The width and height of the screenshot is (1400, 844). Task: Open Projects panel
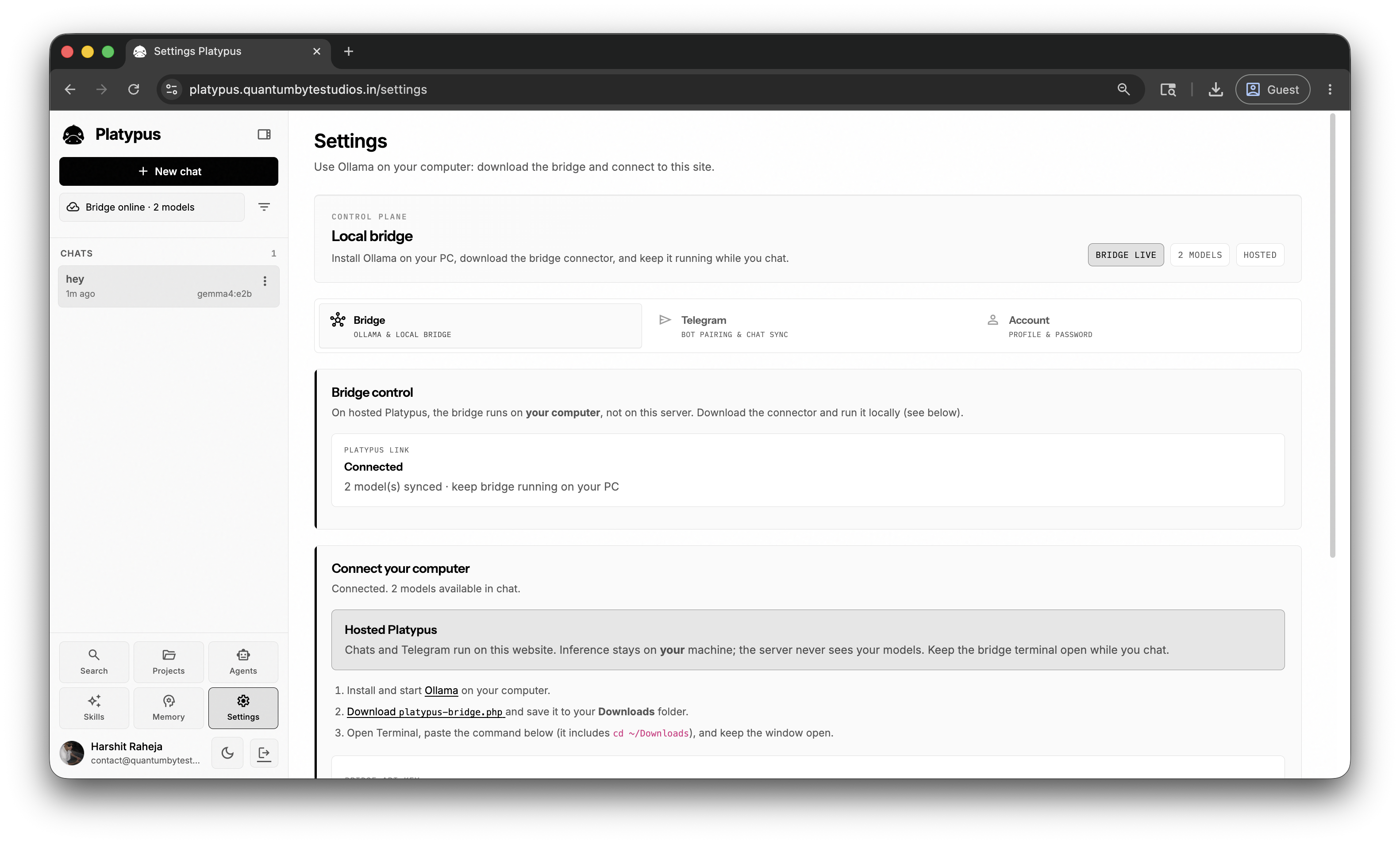pos(168,662)
